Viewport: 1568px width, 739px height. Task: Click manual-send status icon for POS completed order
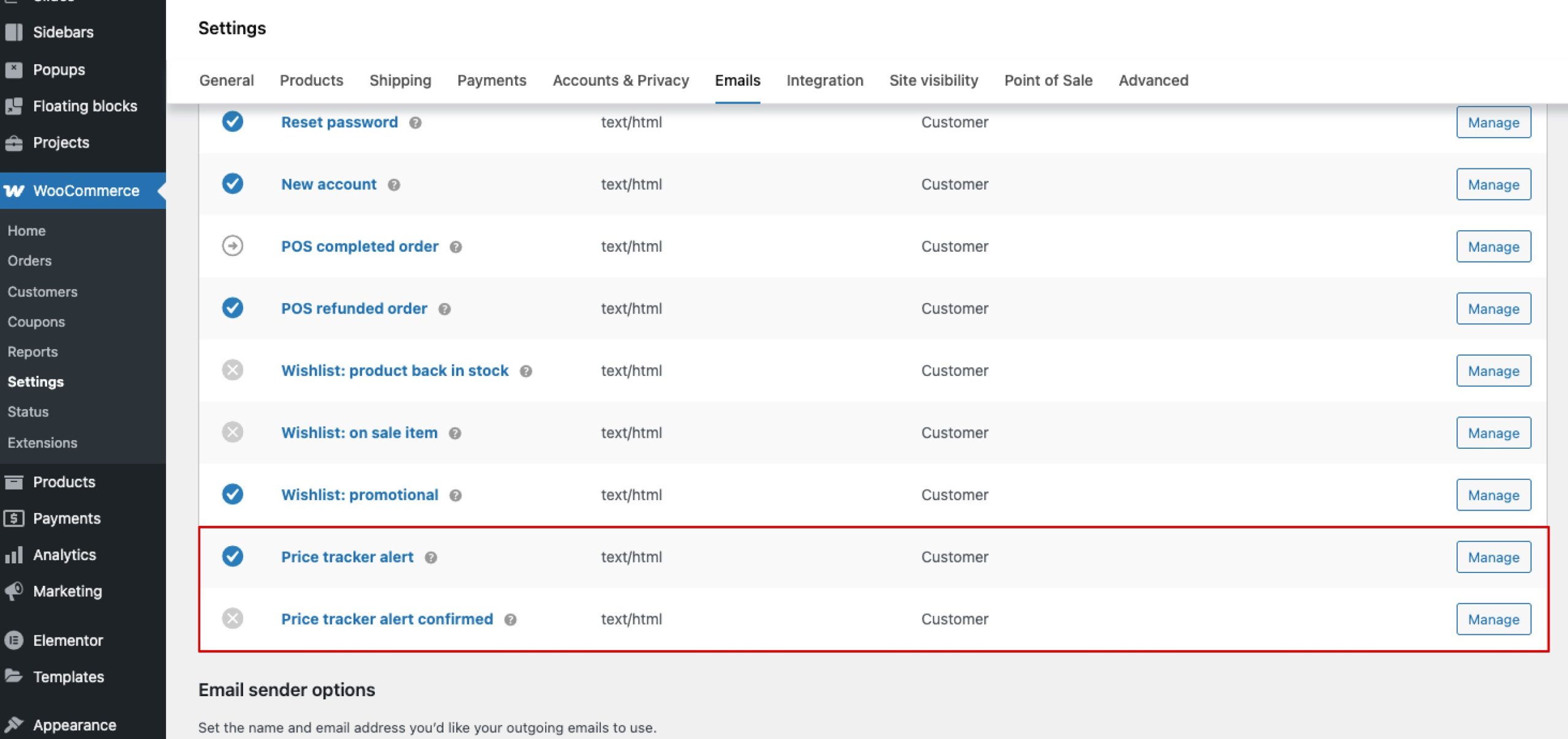[x=233, y=246]
